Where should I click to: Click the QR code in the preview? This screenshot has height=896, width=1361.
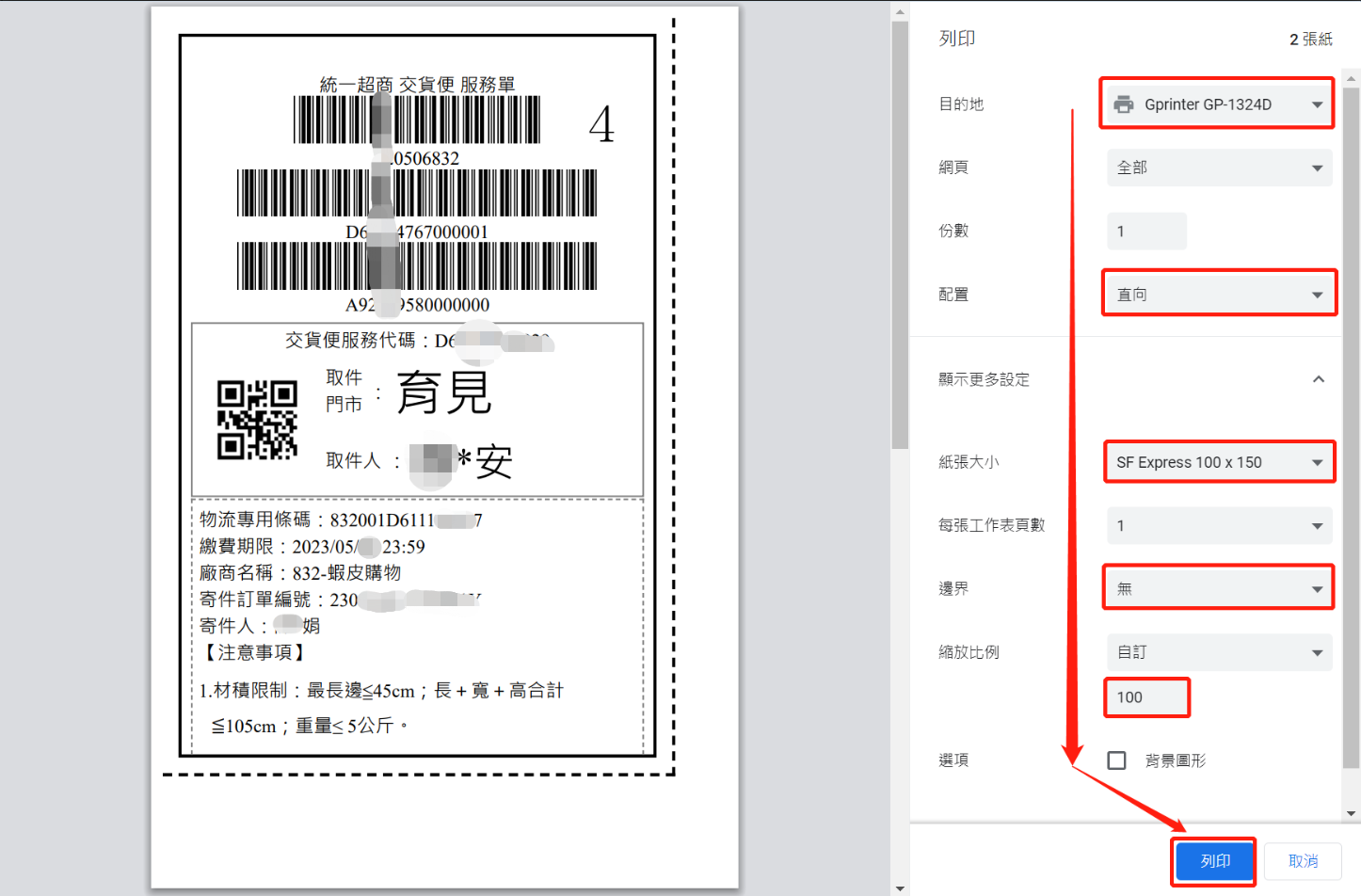(x=257, y=420)
